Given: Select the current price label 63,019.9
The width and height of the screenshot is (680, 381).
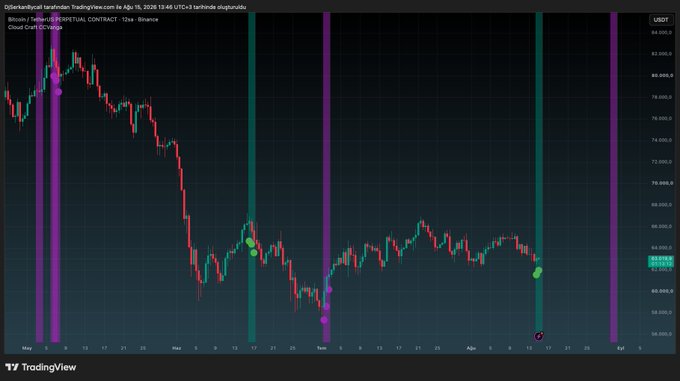Looking at the screenshot, I should pyautogui.click(x=661, y=259).
